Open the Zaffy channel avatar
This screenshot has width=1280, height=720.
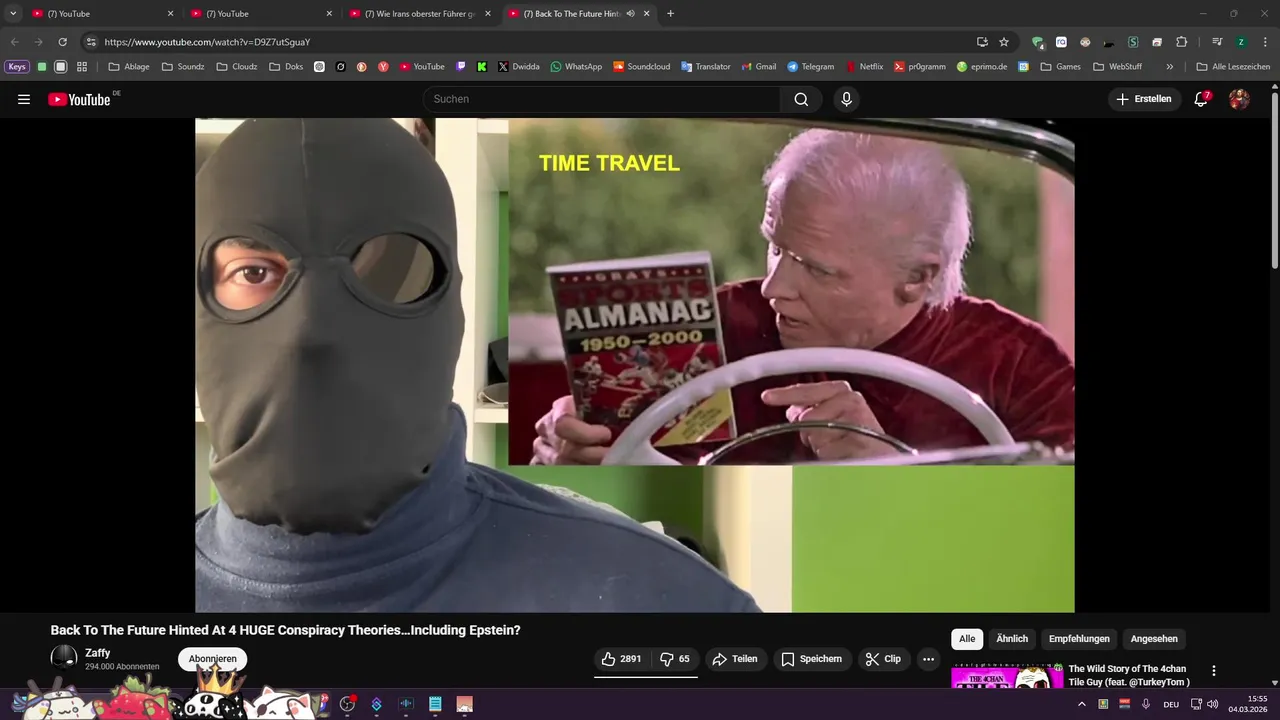pyautogui.click(x=64, y=657)
